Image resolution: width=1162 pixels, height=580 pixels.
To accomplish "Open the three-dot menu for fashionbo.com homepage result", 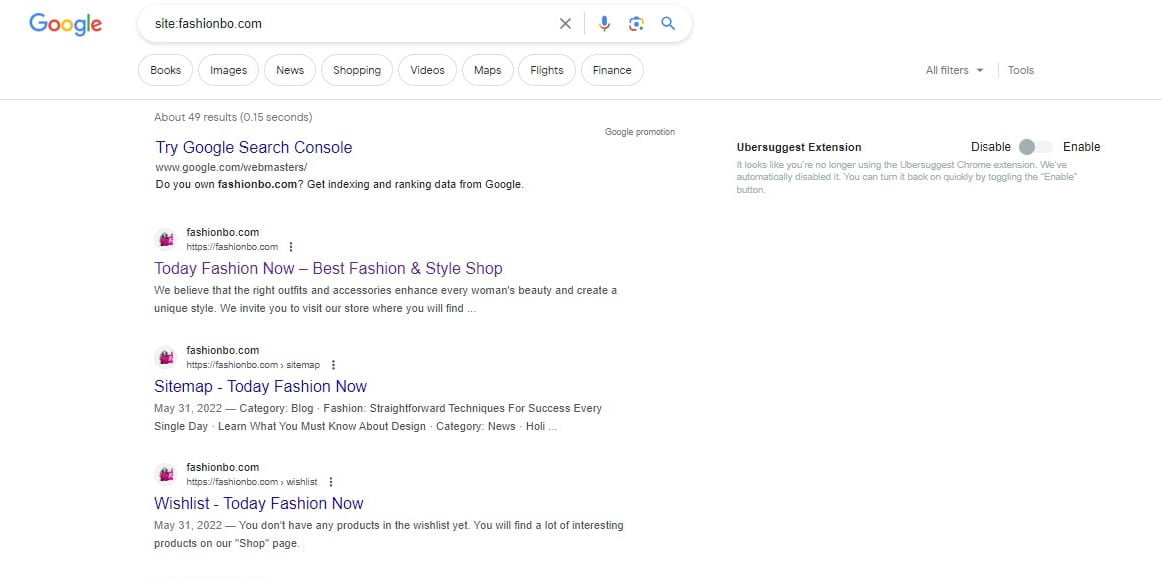I will 290,247.
